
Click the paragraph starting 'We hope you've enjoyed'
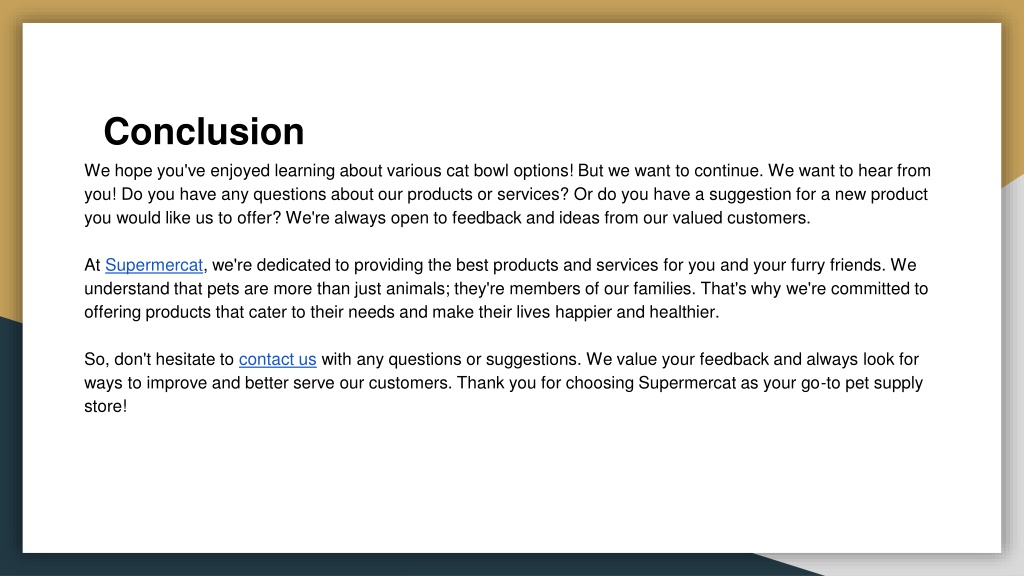pos(507,194)
